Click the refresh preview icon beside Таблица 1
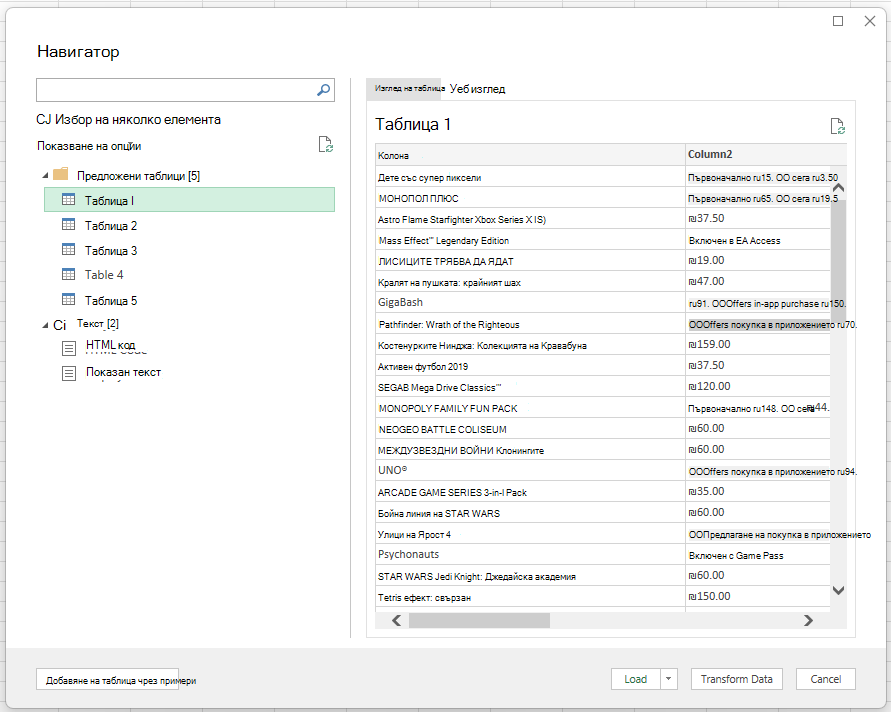This screenshot has height=712, width=891. point(838,126)
